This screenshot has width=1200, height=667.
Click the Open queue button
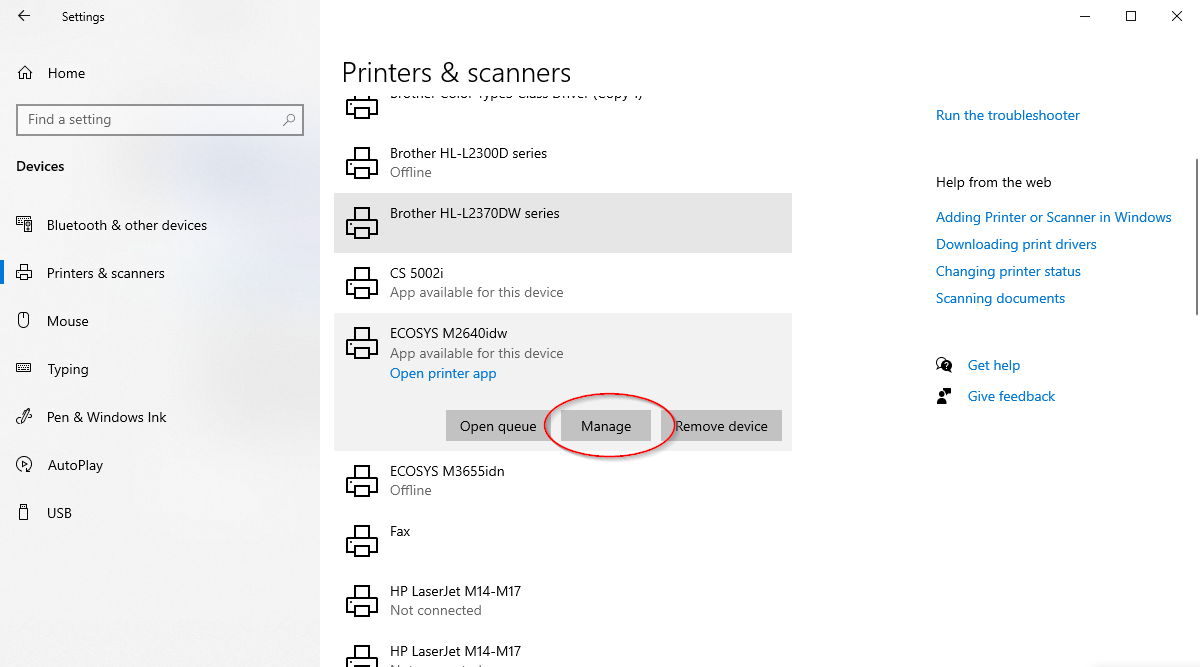(x=498, y=426)
